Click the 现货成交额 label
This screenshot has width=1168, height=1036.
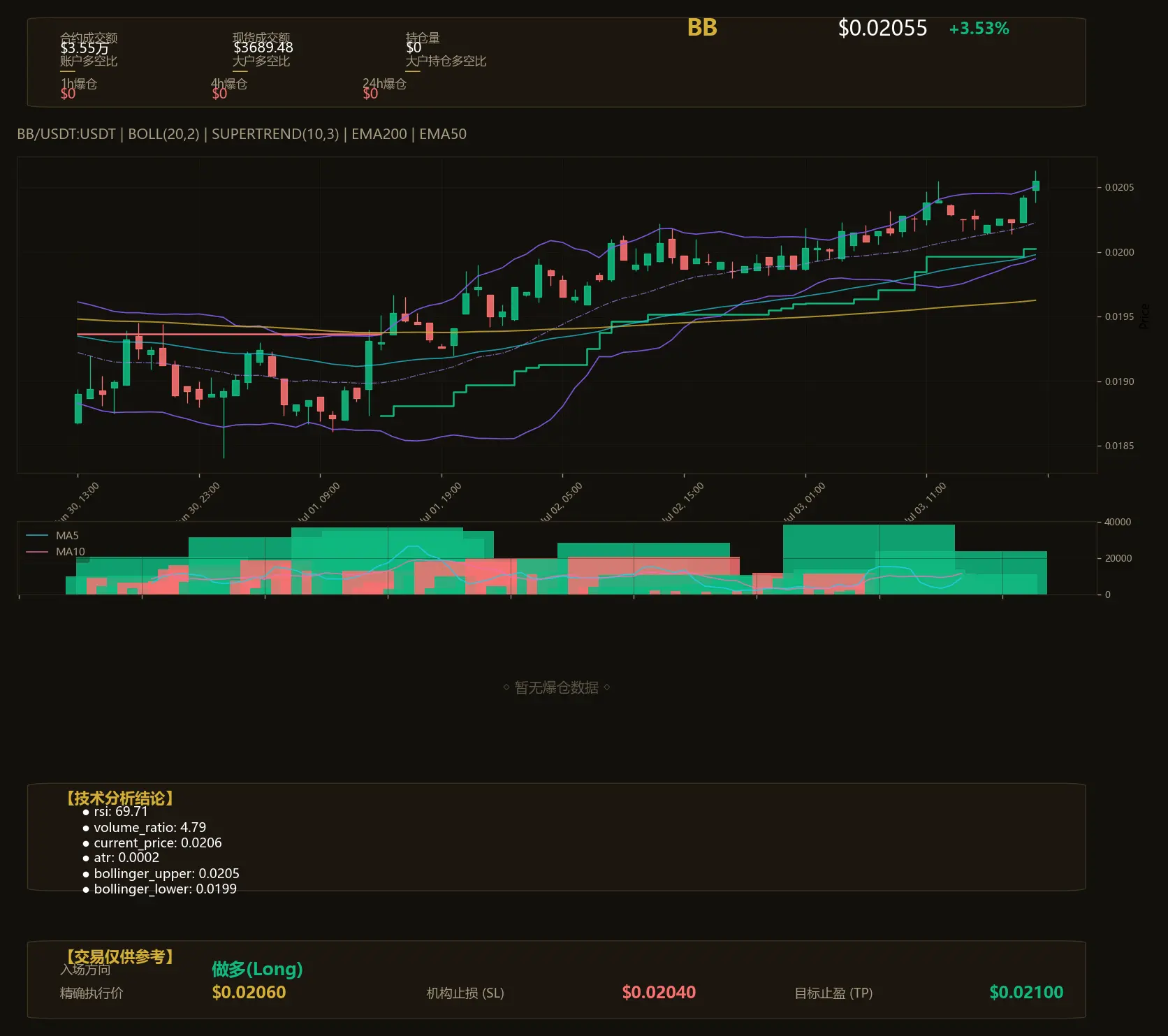point(261,38)
